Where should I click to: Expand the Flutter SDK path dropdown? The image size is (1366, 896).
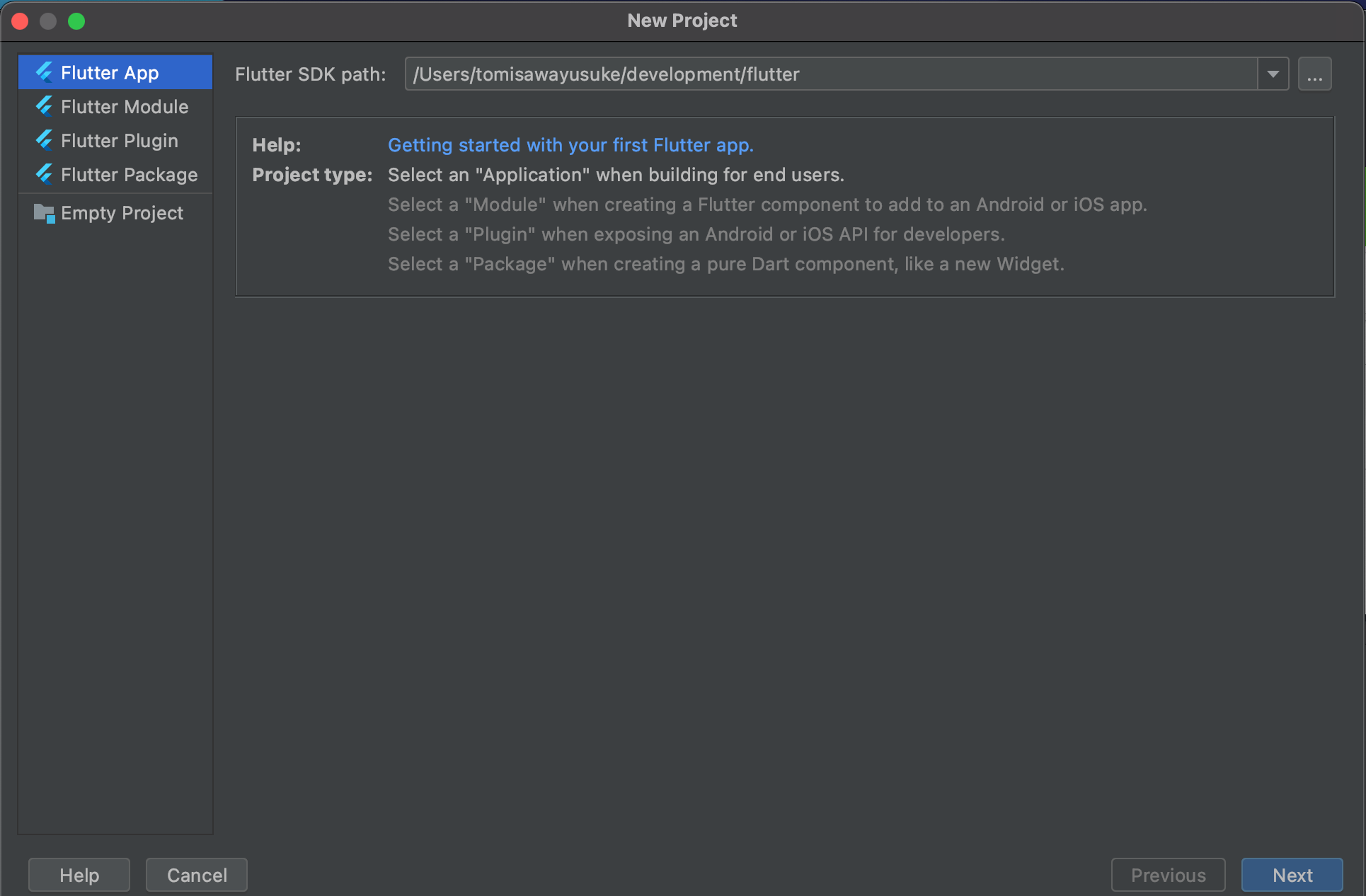click(1273, 74)
